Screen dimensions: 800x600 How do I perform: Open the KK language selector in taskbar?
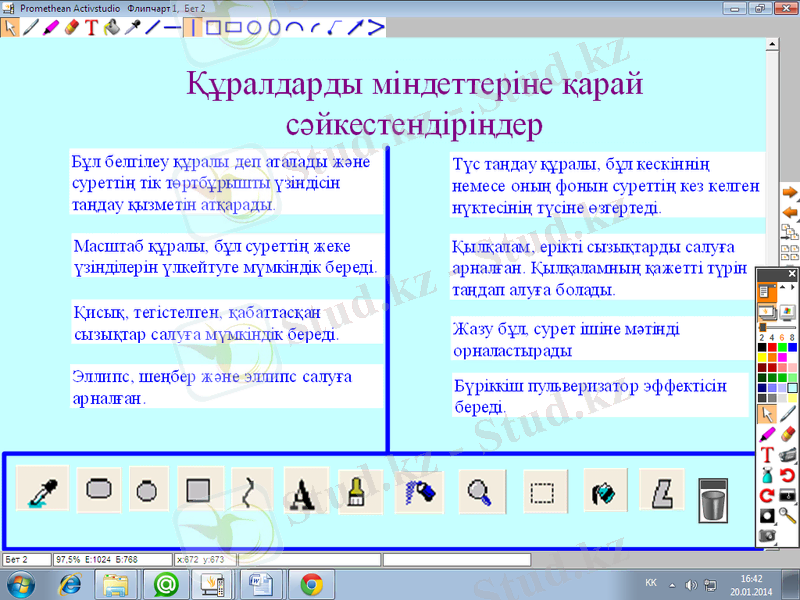[651, 583]
